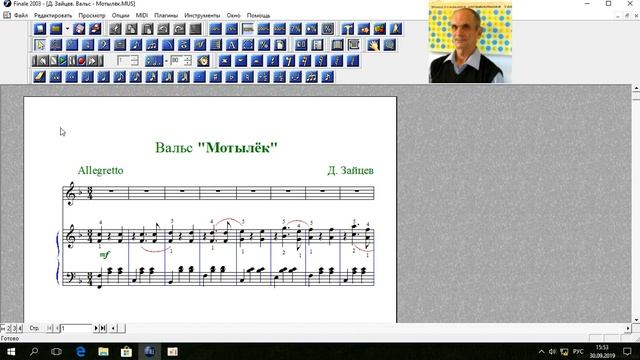The width and height of the screenshot is (640, 360).
Task: Show hidden system tray icons
Action: [x=541, y=351]
